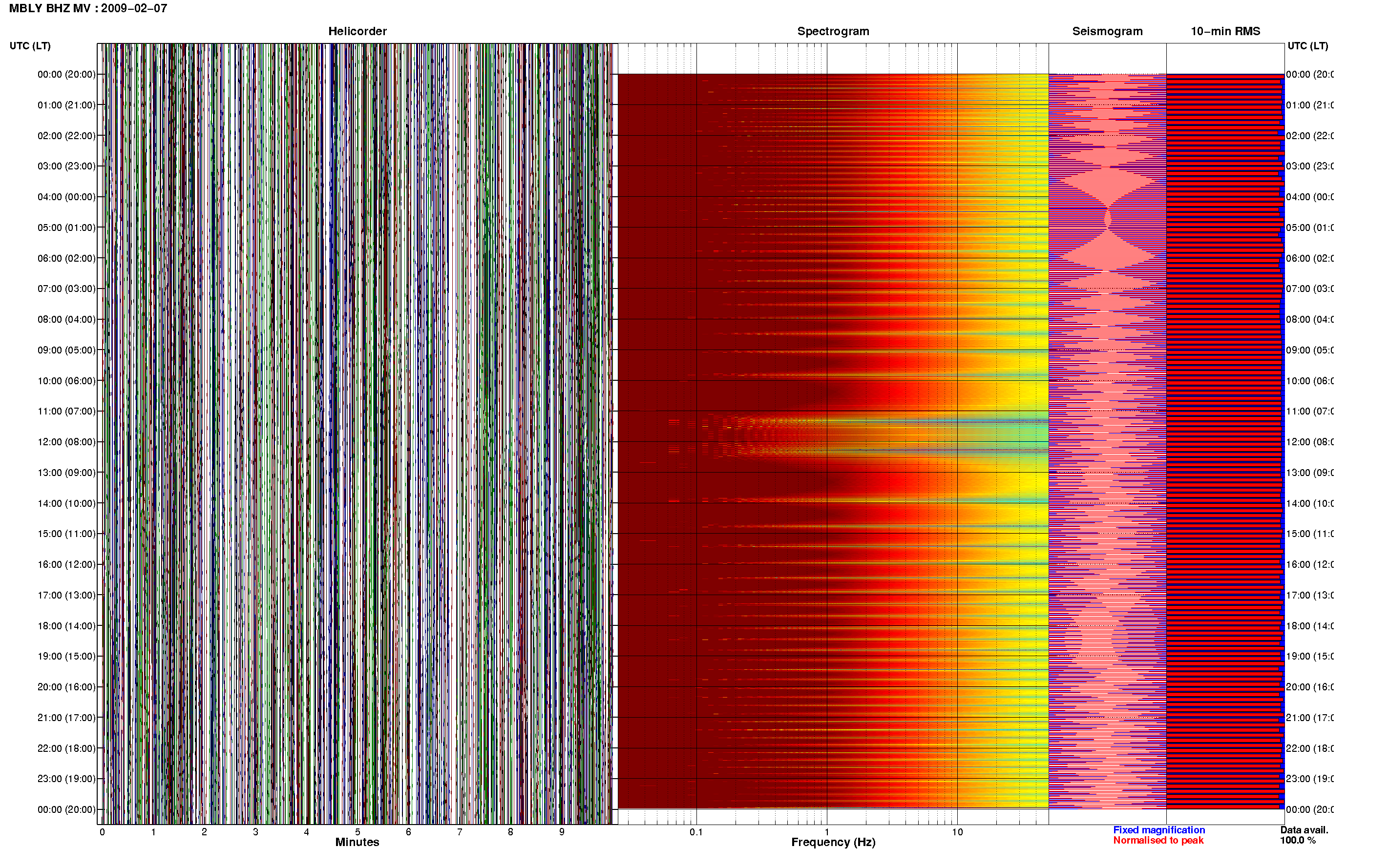
Task: Click the '22:00 (18:00)' left time label
Action: (x=66, y=748)
